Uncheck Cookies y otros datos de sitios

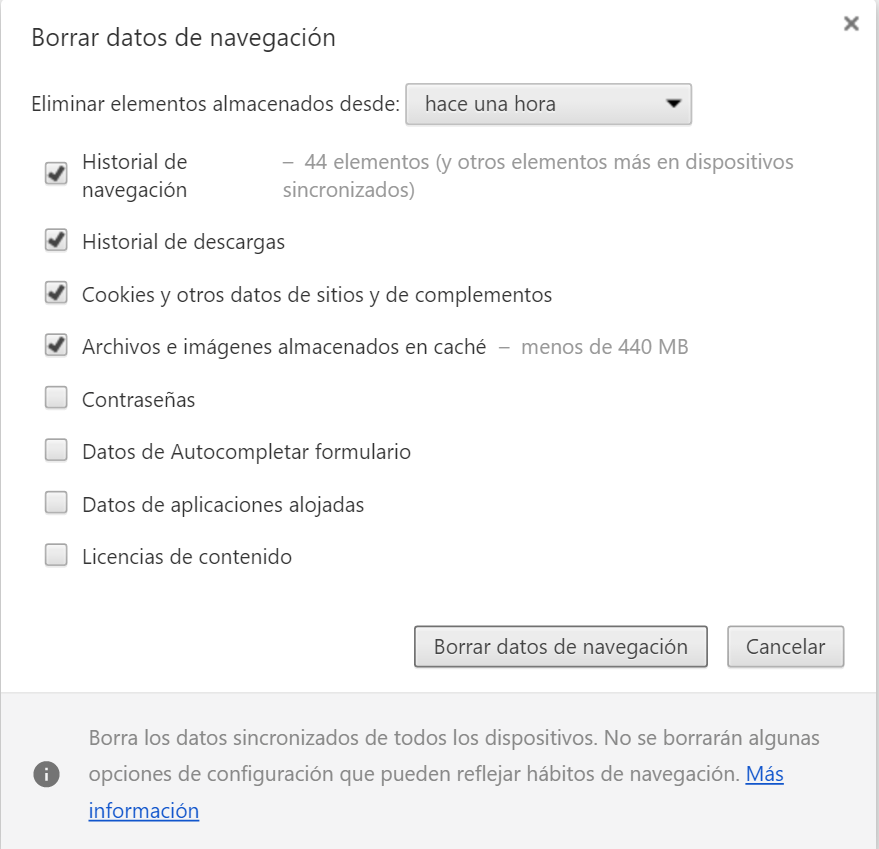coord(55,294)
